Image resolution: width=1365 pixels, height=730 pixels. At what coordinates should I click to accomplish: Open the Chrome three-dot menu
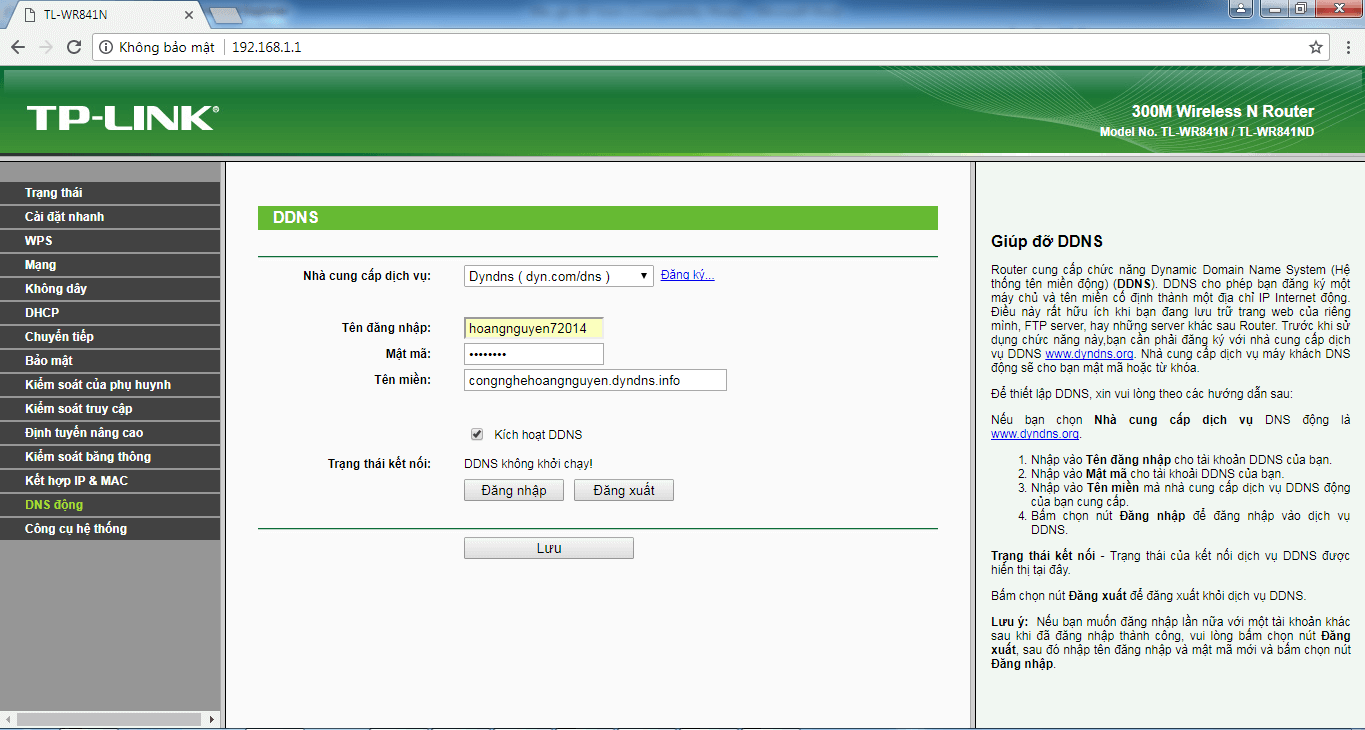click(x=1347, y=47)
